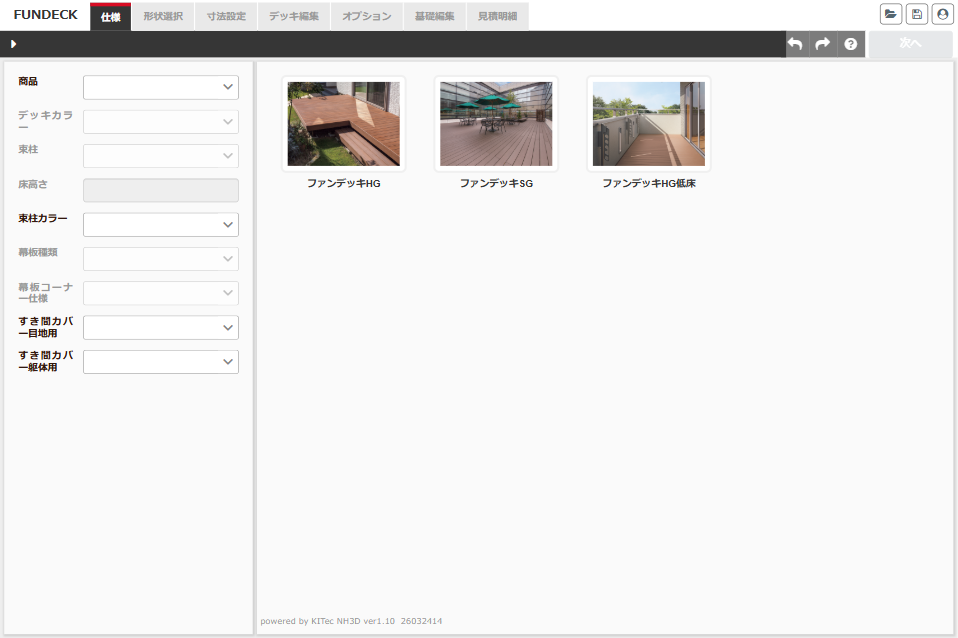Click the open folder icon
Viewport: 958px width, 638px height.
click(890, 14)
